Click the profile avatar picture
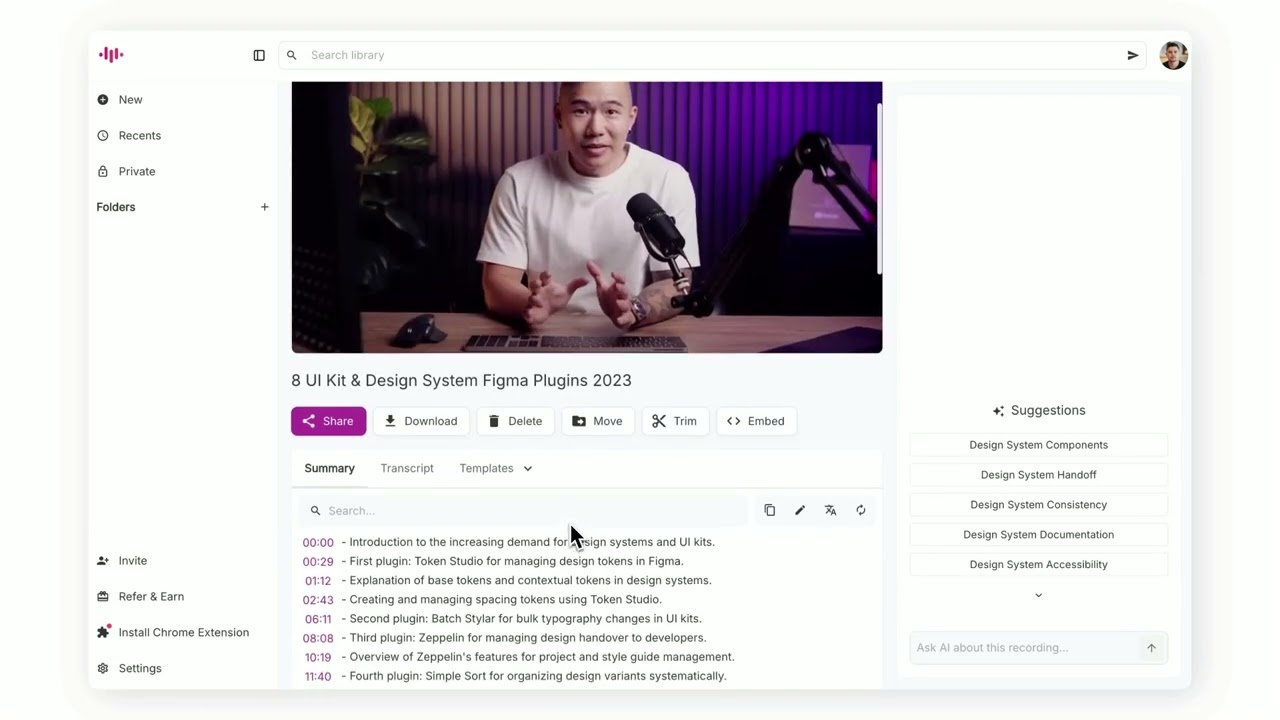Screen dimensions: 1280x720 coord(1173,55)
